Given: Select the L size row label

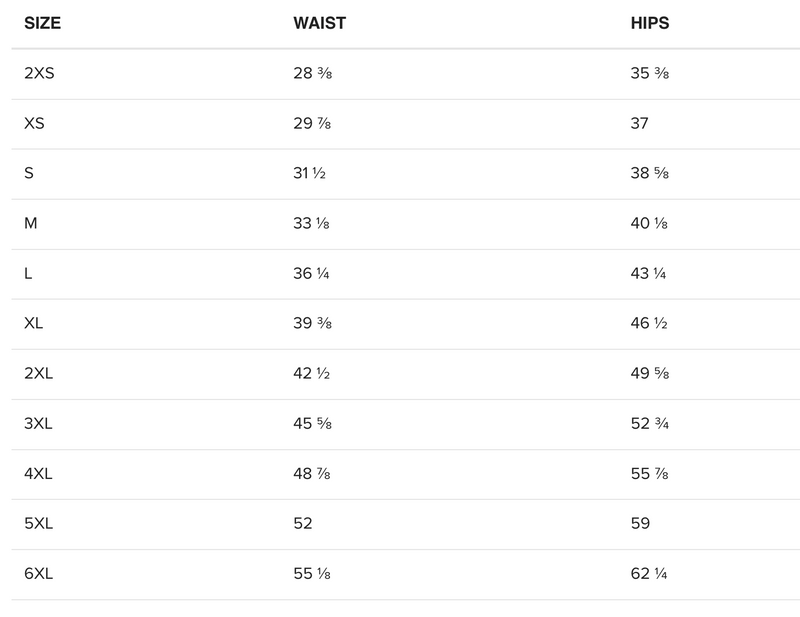Looking at the screenshot, I should pos(28,274).
